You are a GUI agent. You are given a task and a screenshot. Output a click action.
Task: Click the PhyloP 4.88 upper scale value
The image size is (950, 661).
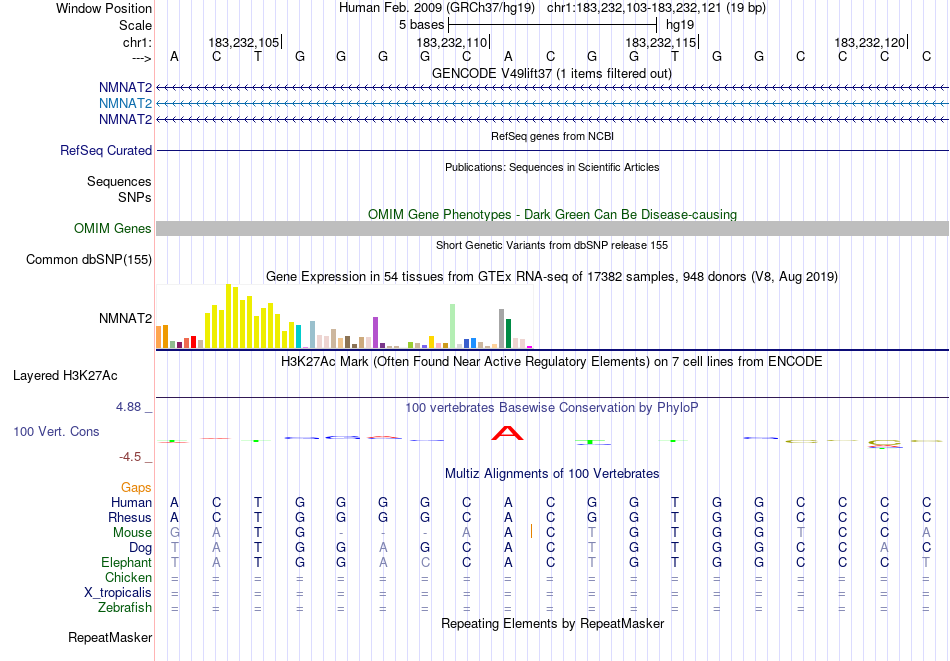click(x=129, y=407)
